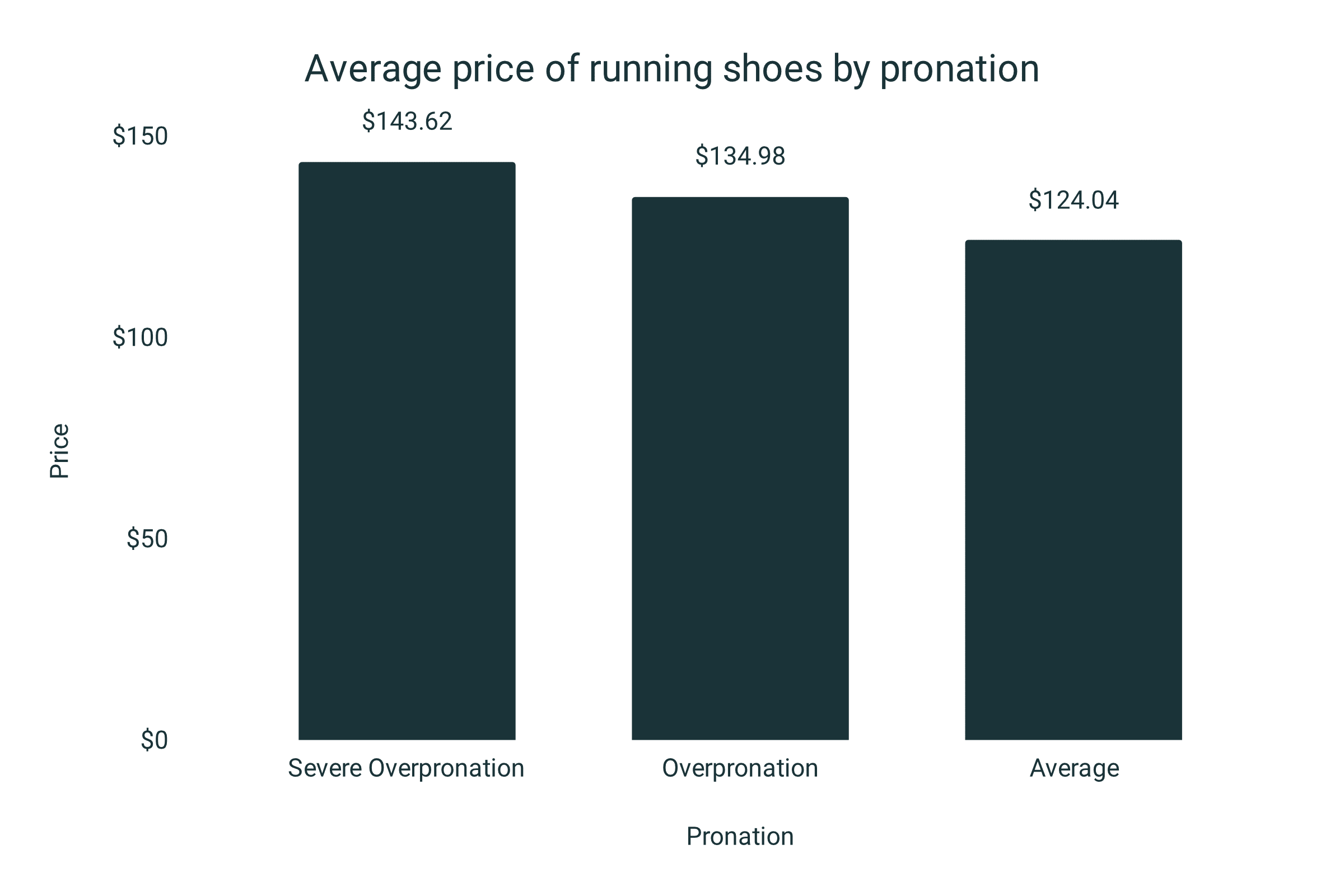The height and width of the screenshot is (896, 1344).
Task: Click the Average pronation bar
Action: (x=1073, y=489)
